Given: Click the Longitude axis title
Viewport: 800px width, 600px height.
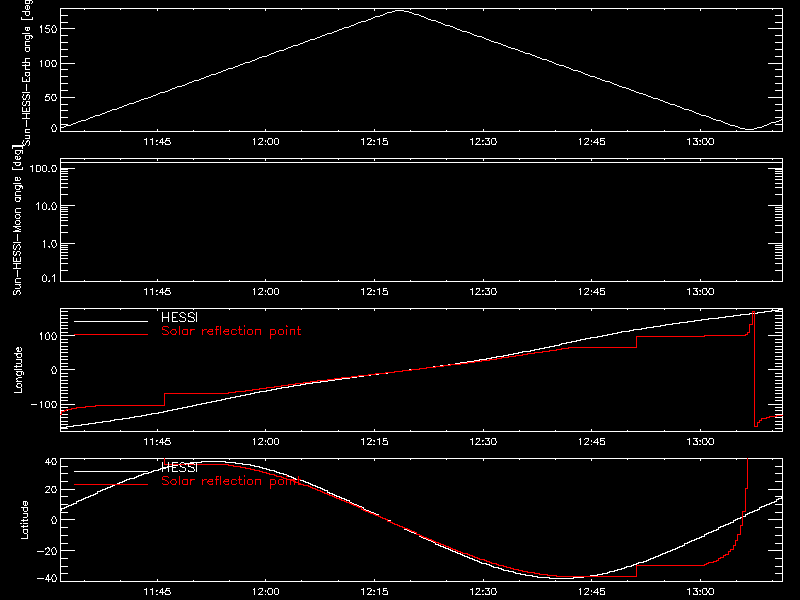Looking at the screenshot, I should [18, 370].
